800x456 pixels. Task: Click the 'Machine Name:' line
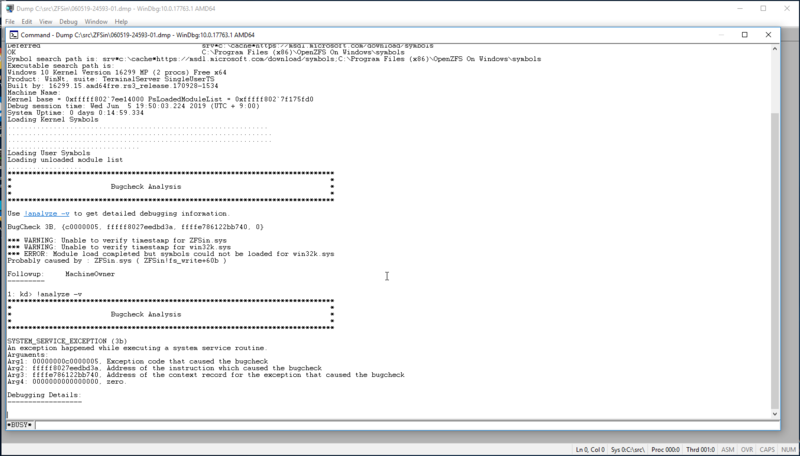point(34,93)
